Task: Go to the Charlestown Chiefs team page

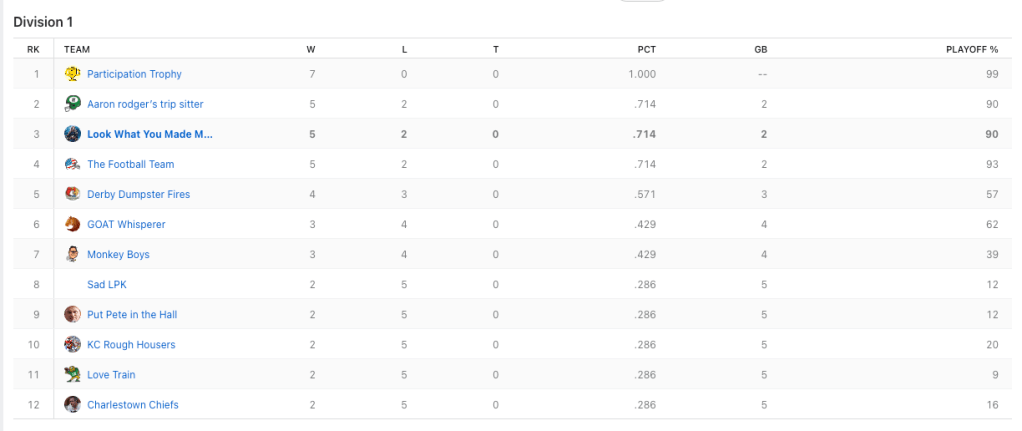Action: pyautogui.click(x=133, y=405)
